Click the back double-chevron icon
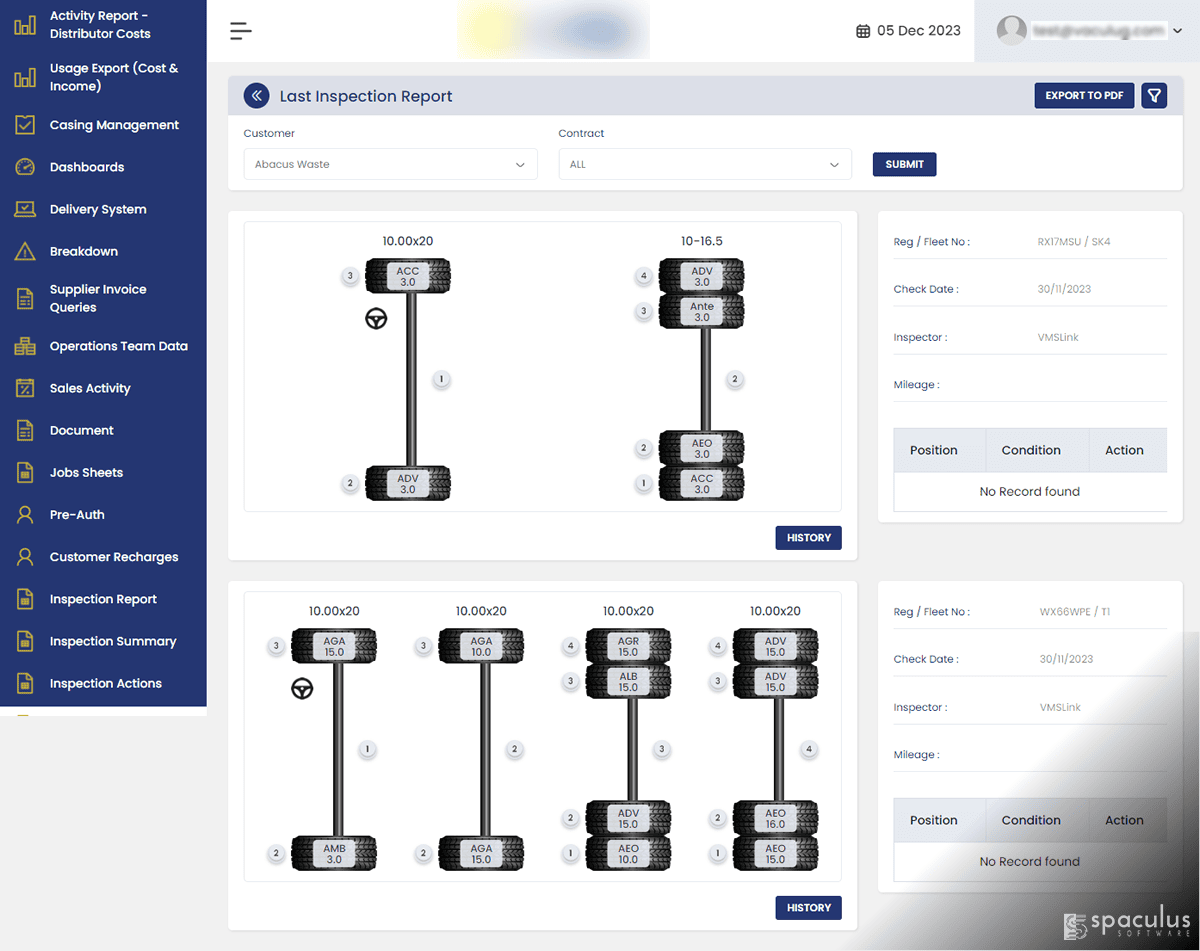The width and height of the screenshot is (1200, 951). (x=257, y=96)
